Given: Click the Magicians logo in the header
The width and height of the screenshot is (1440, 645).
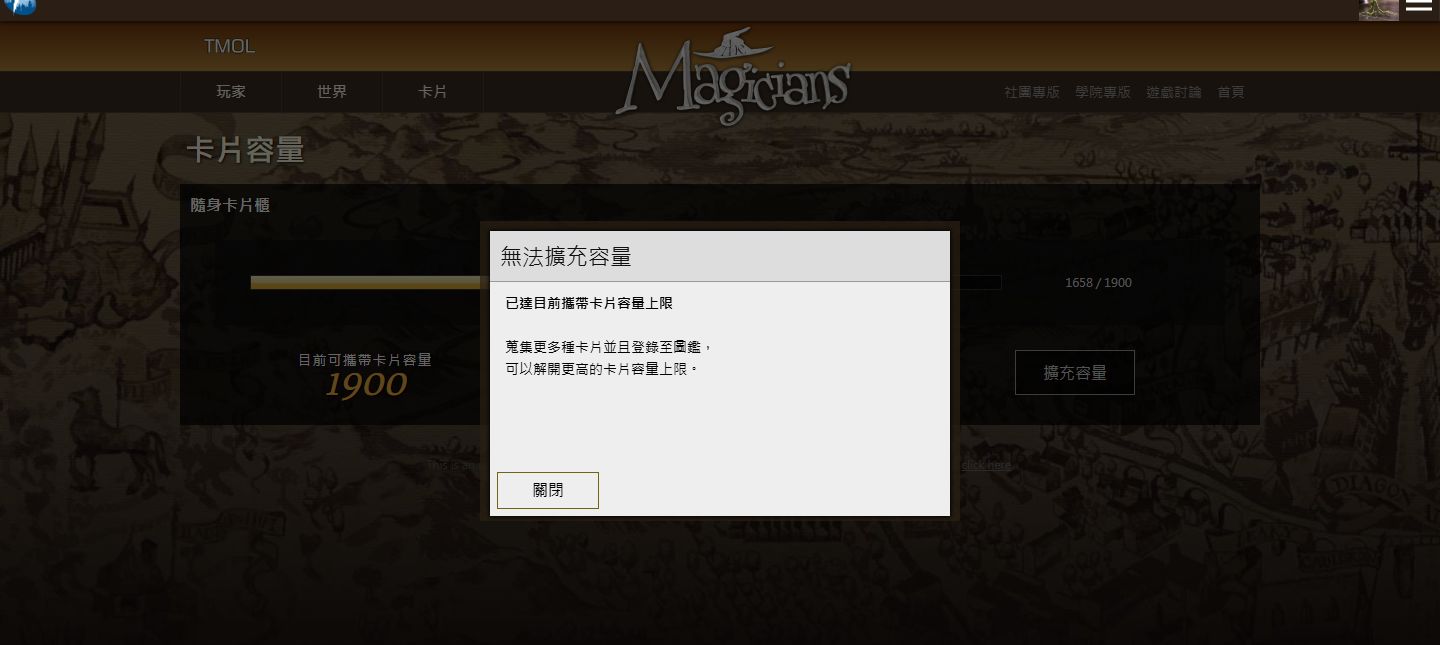Looking at the screenshot, I should point(733,77).
